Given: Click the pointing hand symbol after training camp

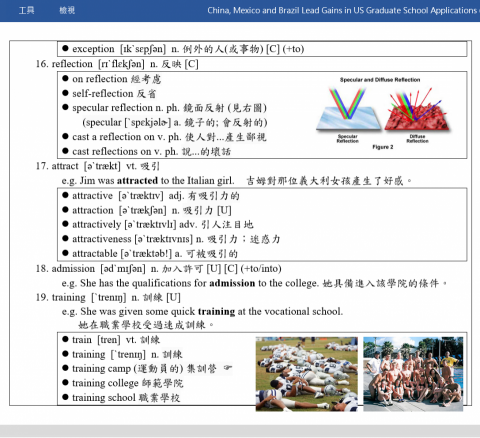Looking at the screenshot, I should [228, 368].
